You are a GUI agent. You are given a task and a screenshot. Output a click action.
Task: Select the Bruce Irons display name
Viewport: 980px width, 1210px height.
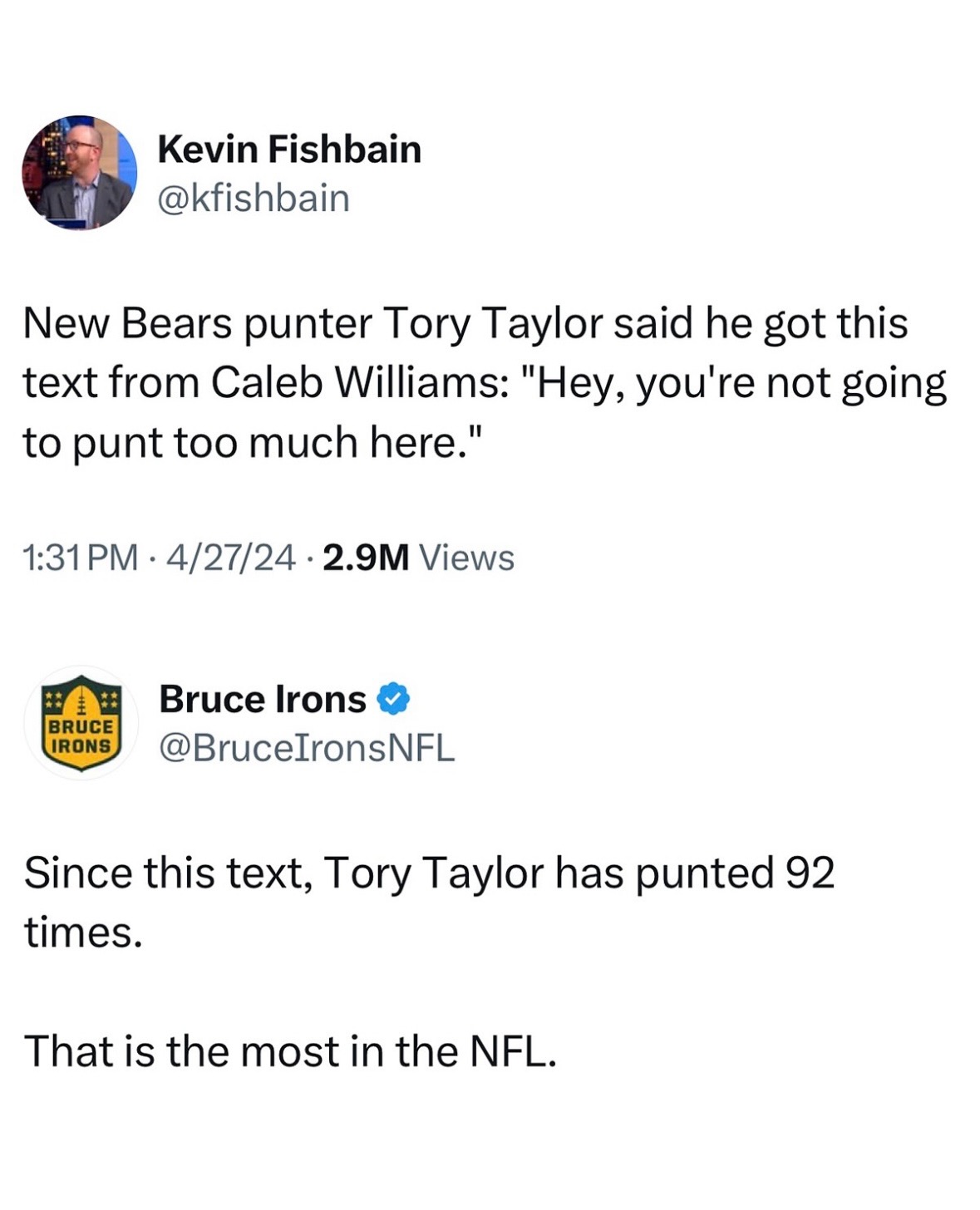click(263, 699)
